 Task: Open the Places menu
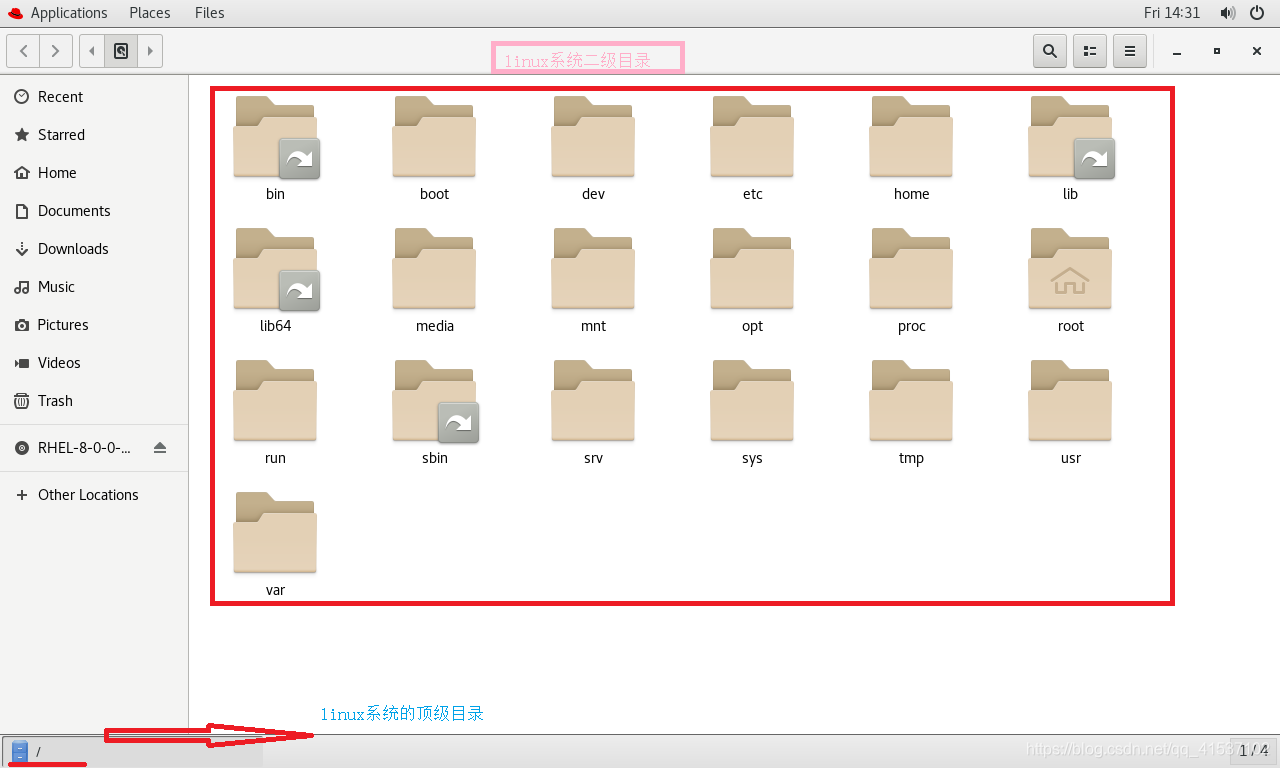click(150, 13)
